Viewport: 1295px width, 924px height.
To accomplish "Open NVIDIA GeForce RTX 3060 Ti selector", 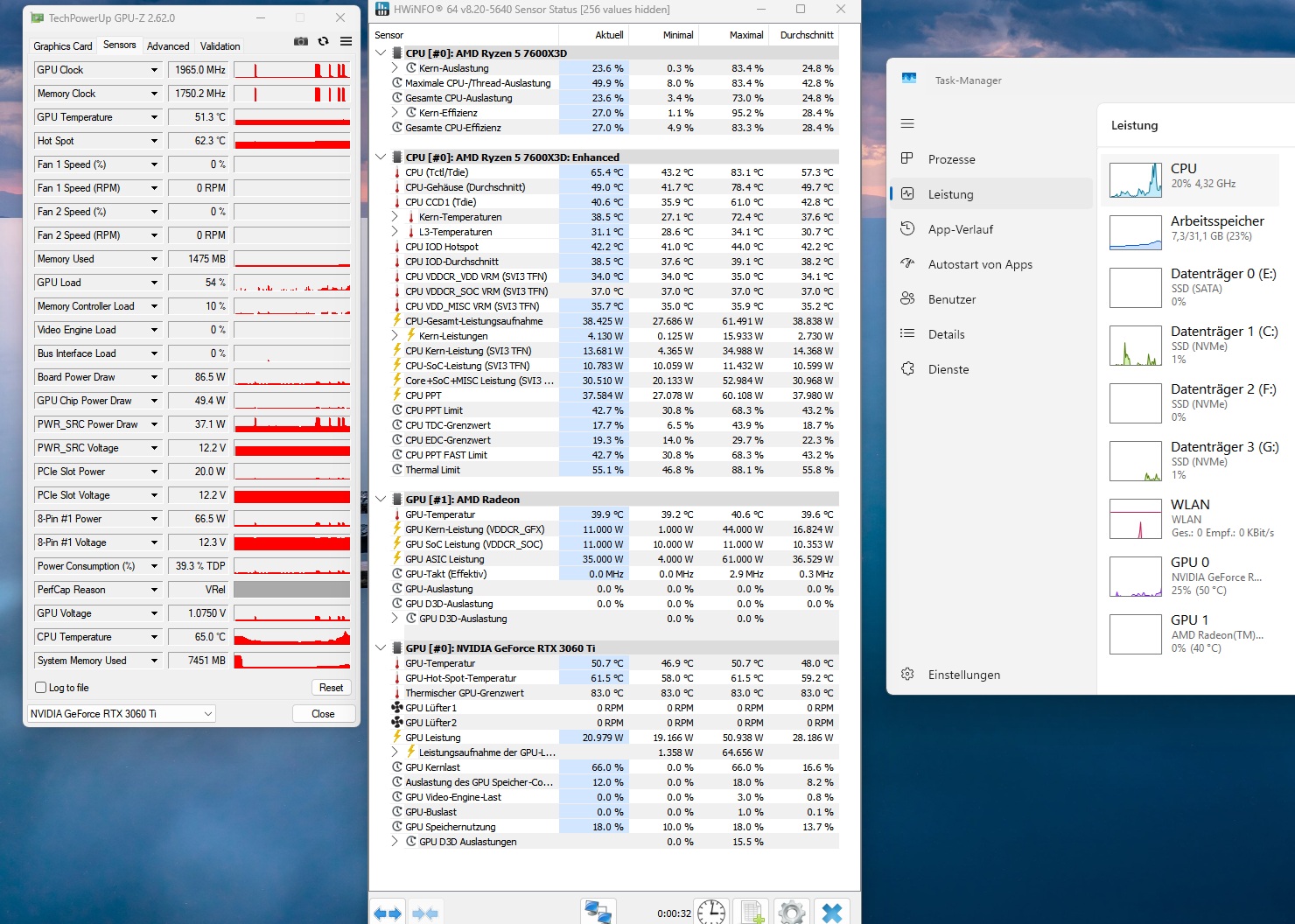I will [121, 713].
